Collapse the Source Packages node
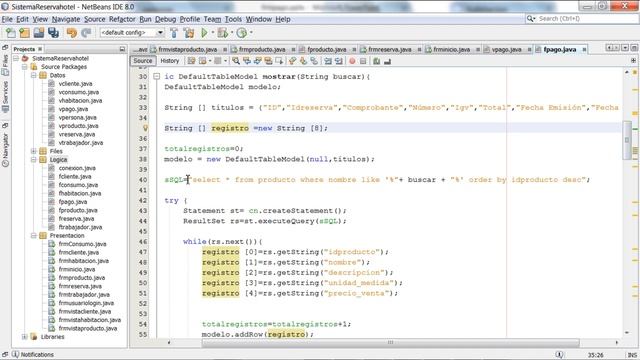 [24, 67]
